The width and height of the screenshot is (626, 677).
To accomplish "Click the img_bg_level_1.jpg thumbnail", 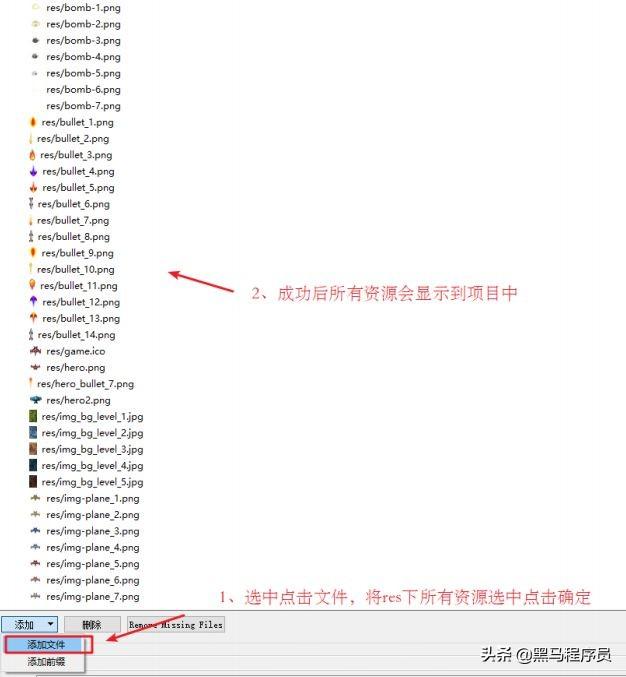I will click(x=33, y=416).
